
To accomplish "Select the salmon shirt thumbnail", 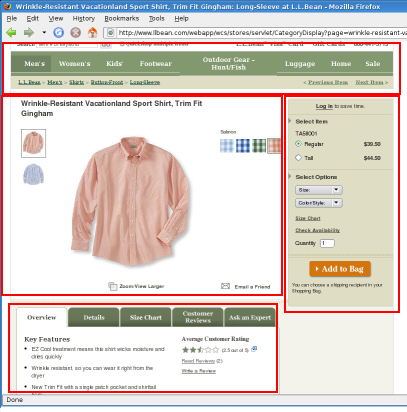I will 33,143.
